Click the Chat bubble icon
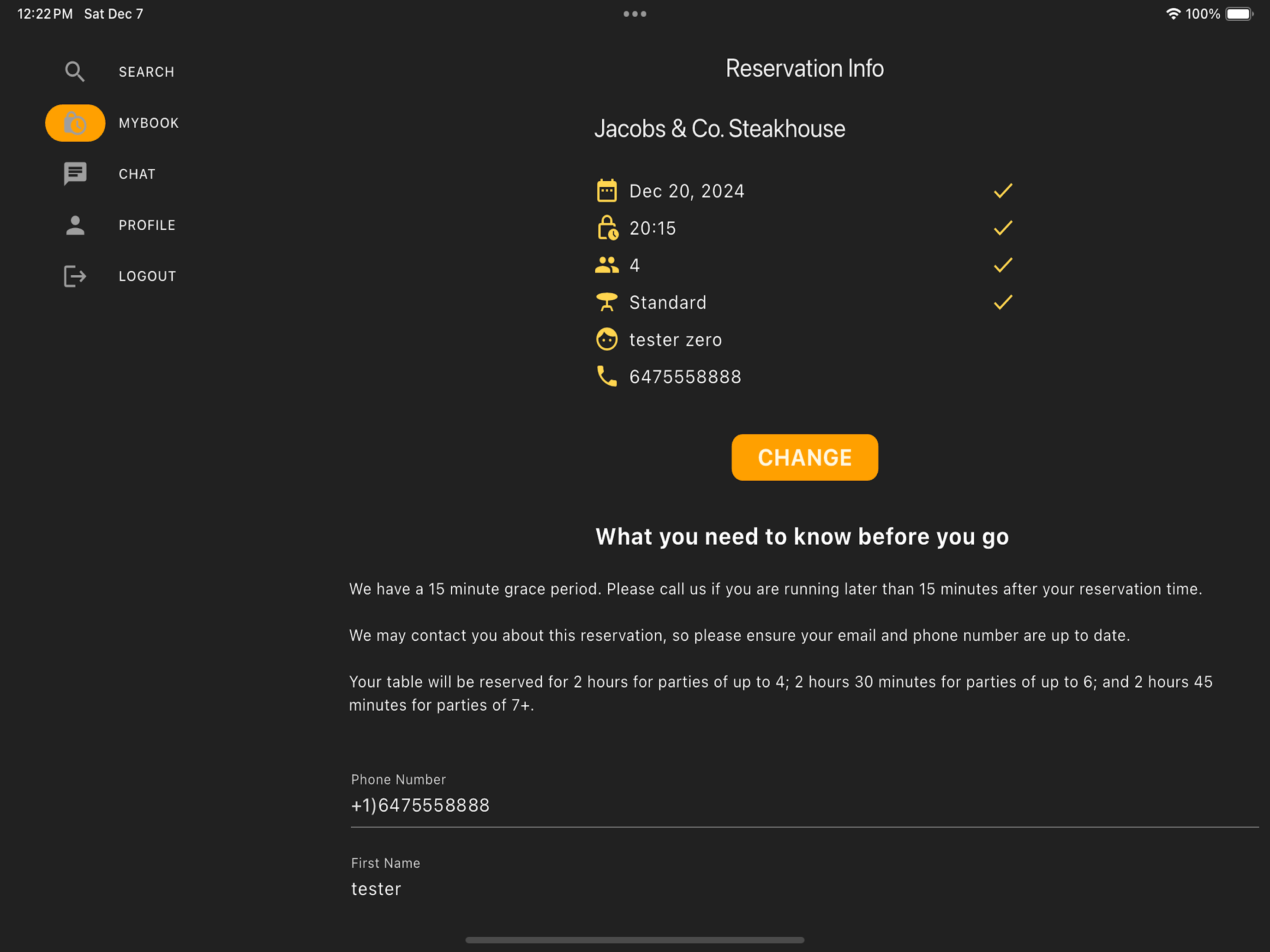Image resolution: width=1270 pixels, height=952 pixels. pyautogui.click(x=75, y=174)
